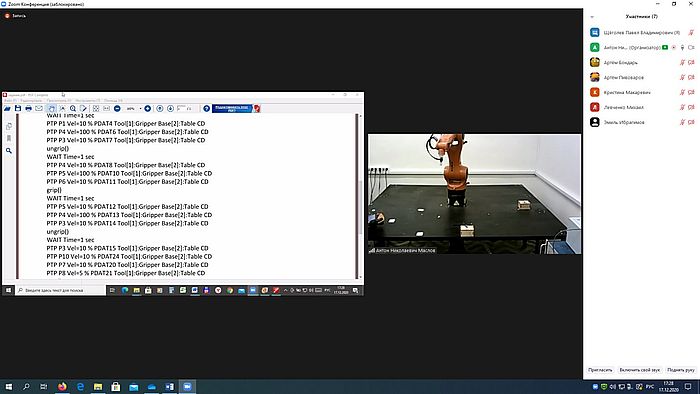Click the РУС language switcher in system tray
The height and width of the screenshot is (394, 700).
point(650,386)
